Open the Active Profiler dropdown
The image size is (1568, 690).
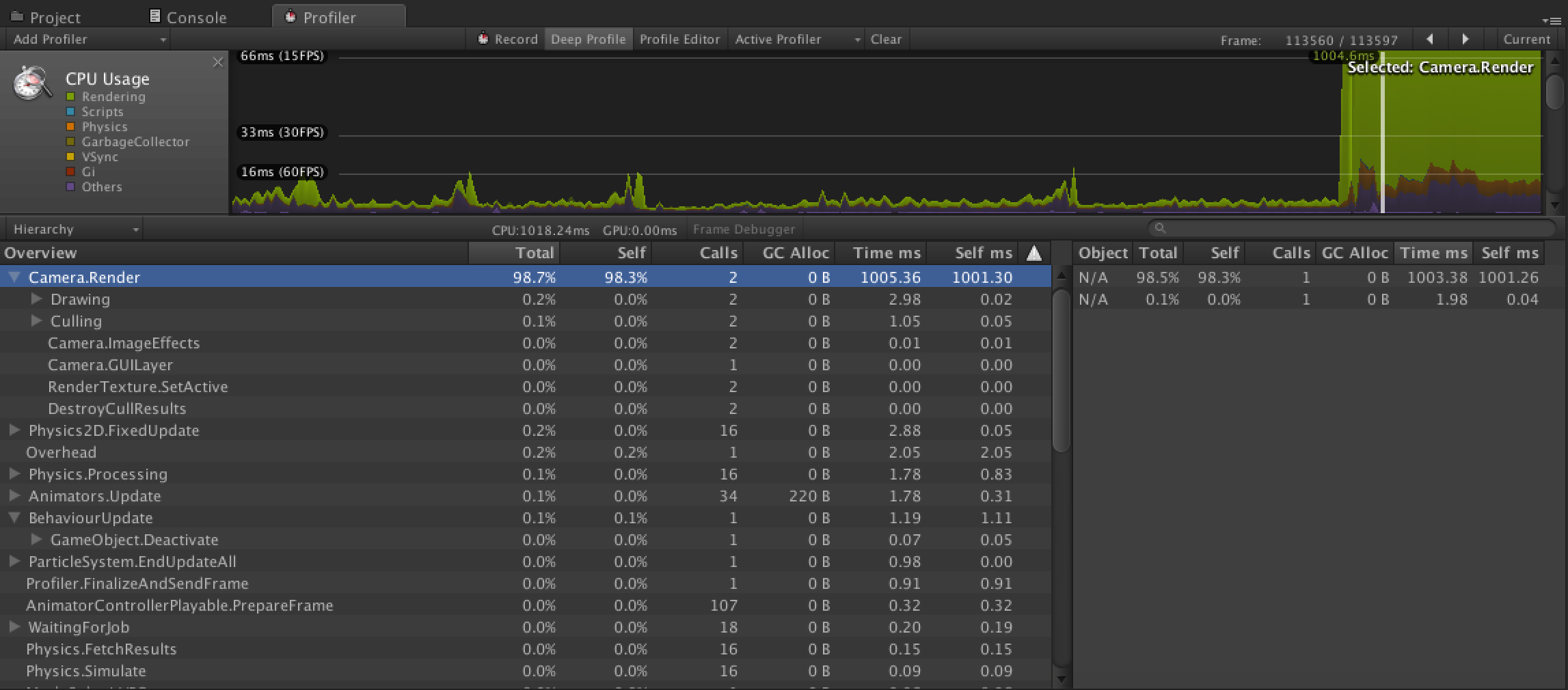(x=797, y=39)
